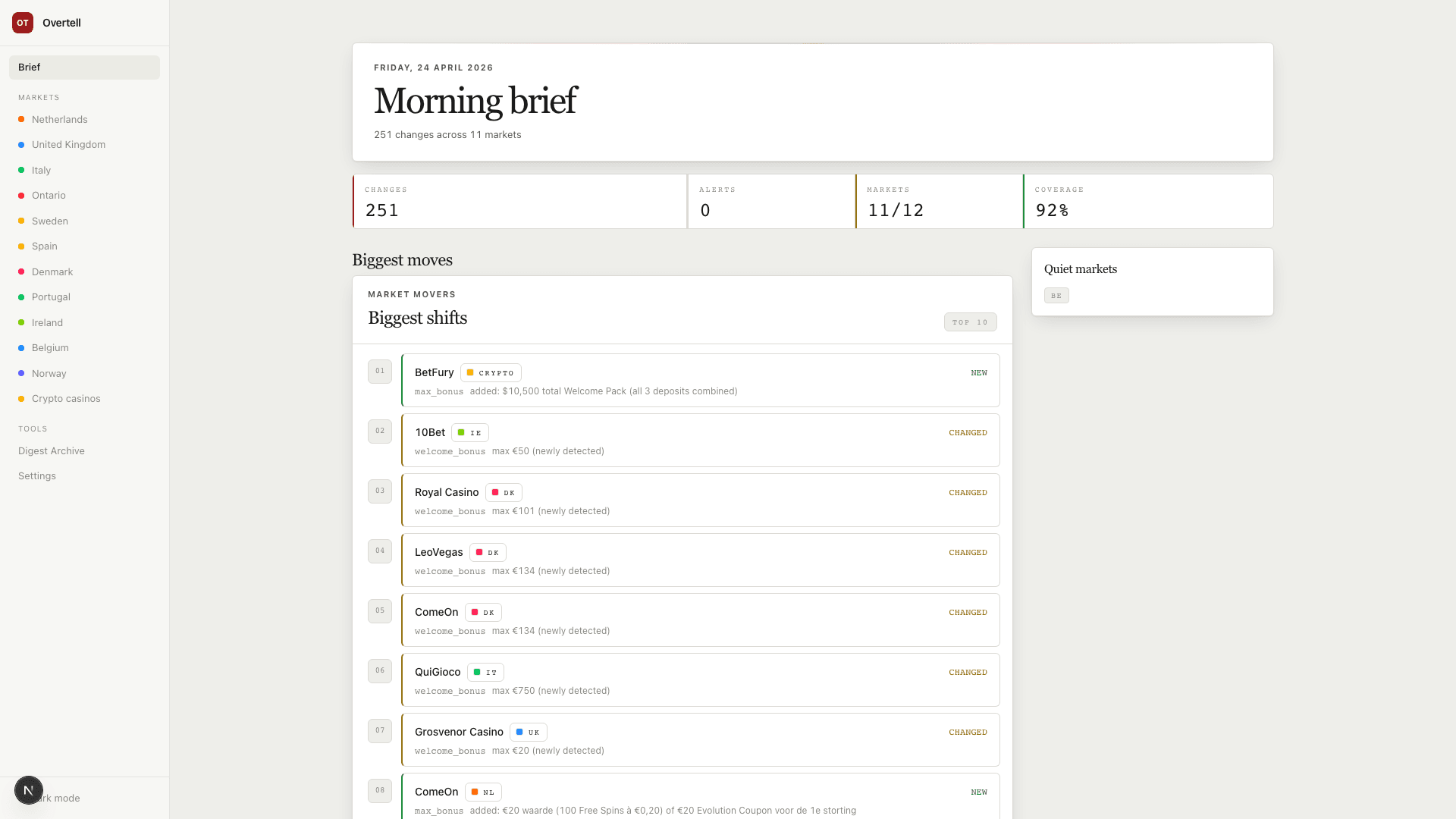Click the round N badge icon

tap(29, 790)
